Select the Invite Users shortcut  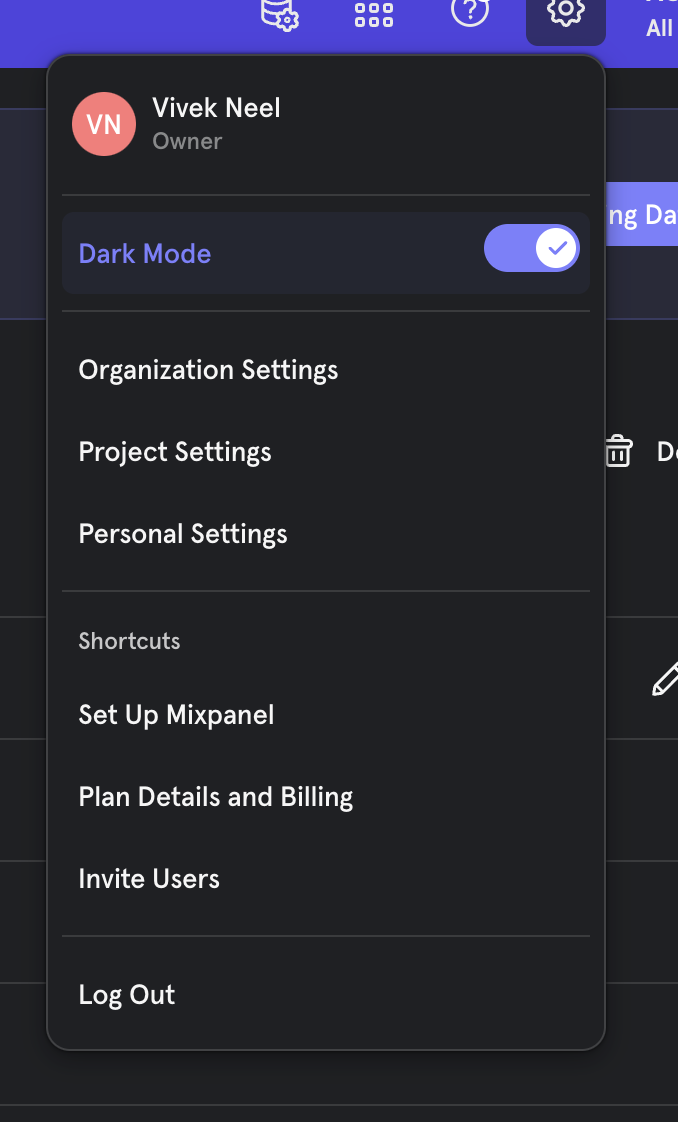coord(149,879)
